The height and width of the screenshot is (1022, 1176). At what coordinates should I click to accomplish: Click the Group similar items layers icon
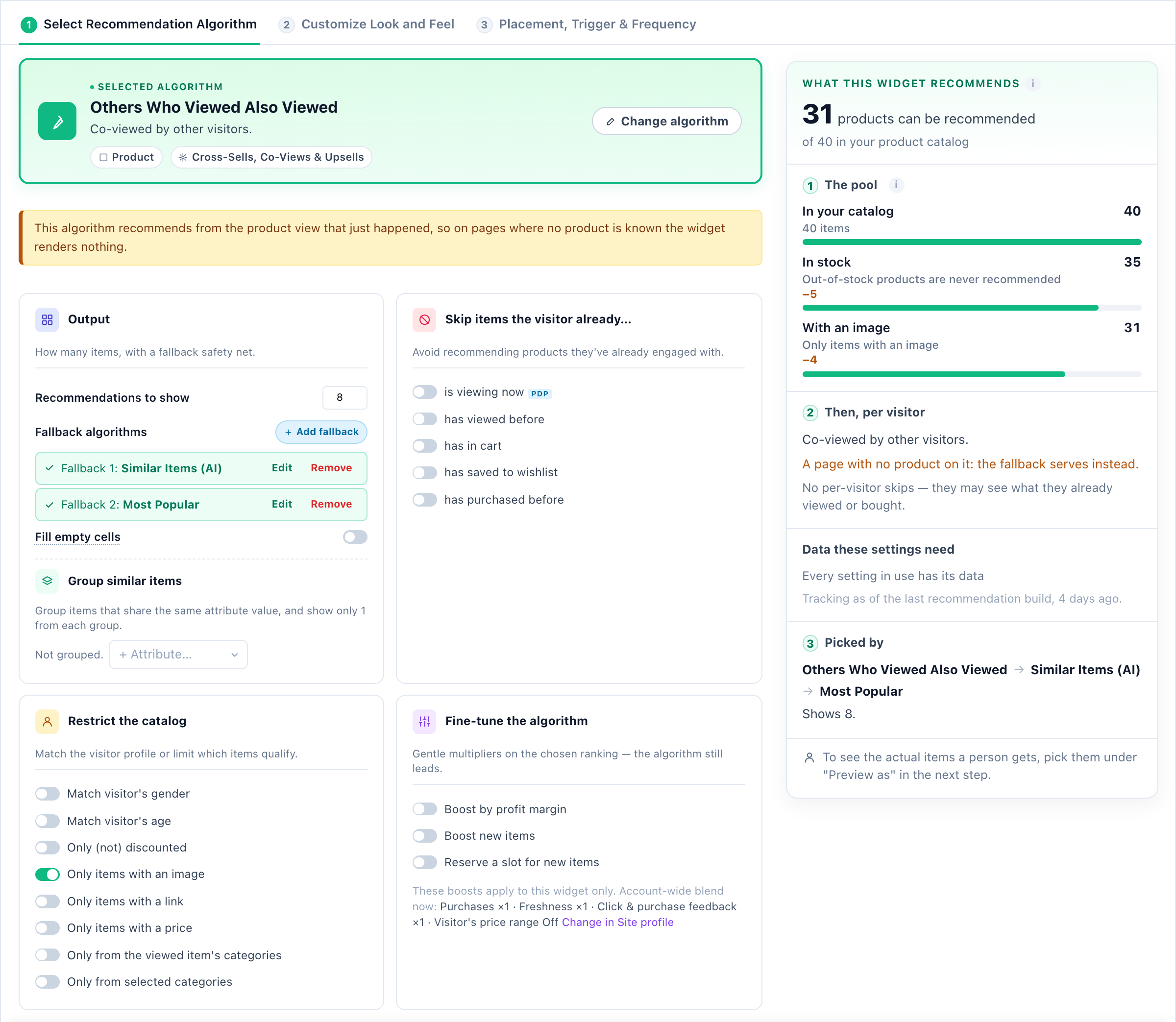pyautogui.click(x=48, y=581)
